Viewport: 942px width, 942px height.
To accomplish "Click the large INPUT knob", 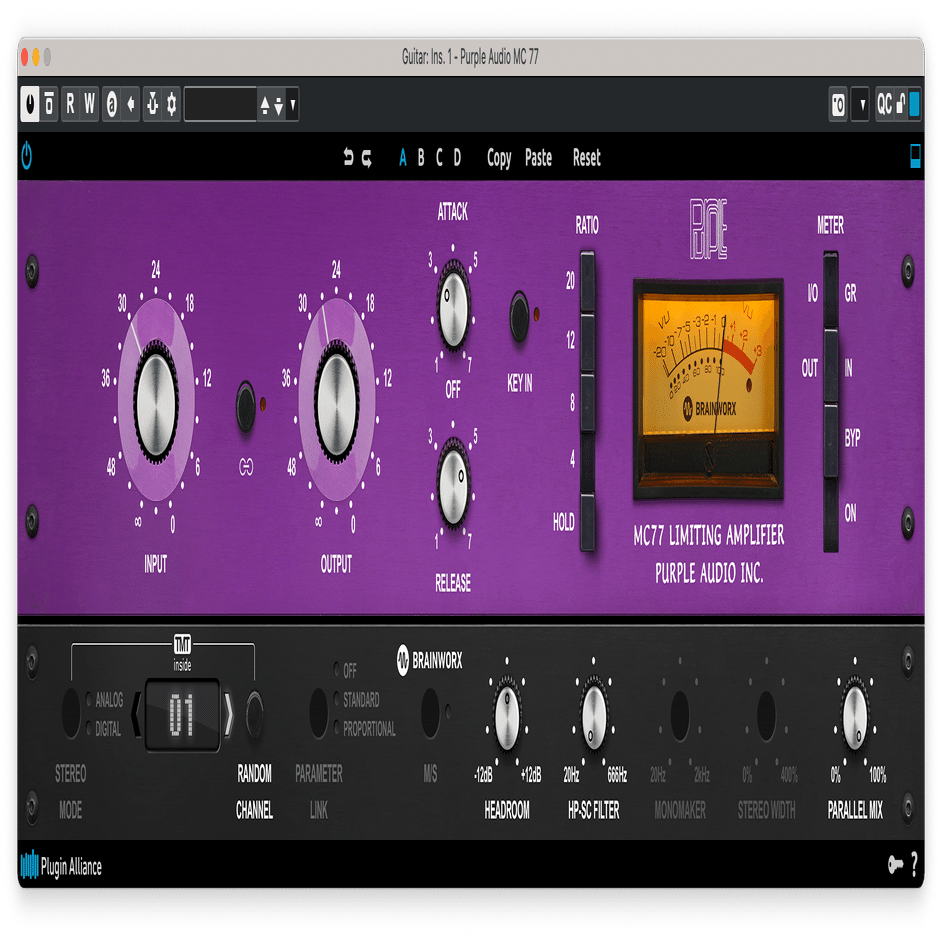I will [157, 401].
